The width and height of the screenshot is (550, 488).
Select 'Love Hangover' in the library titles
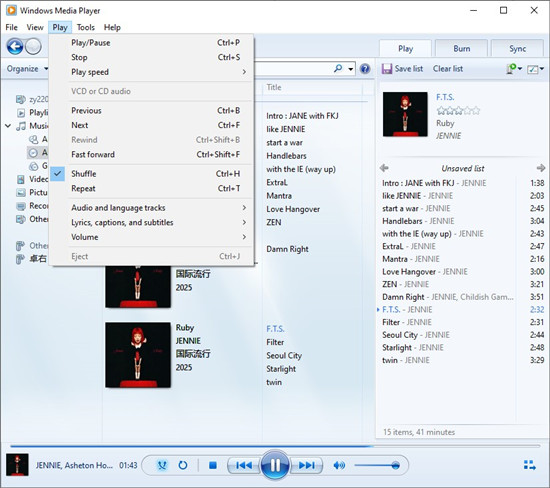click(293, 209)
